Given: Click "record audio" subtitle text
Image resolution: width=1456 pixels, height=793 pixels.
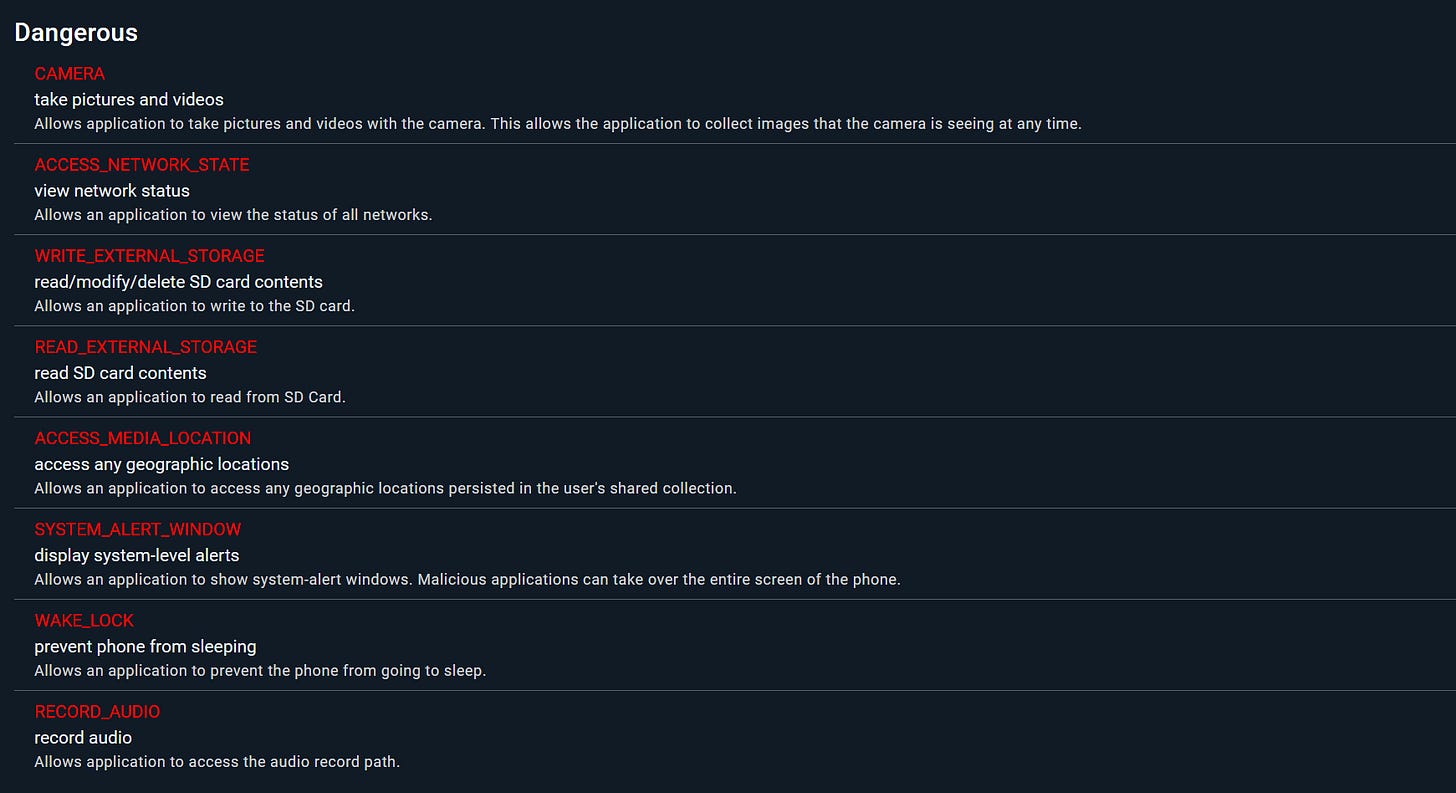Looking at the screenshot, I should tap(83, 737).
